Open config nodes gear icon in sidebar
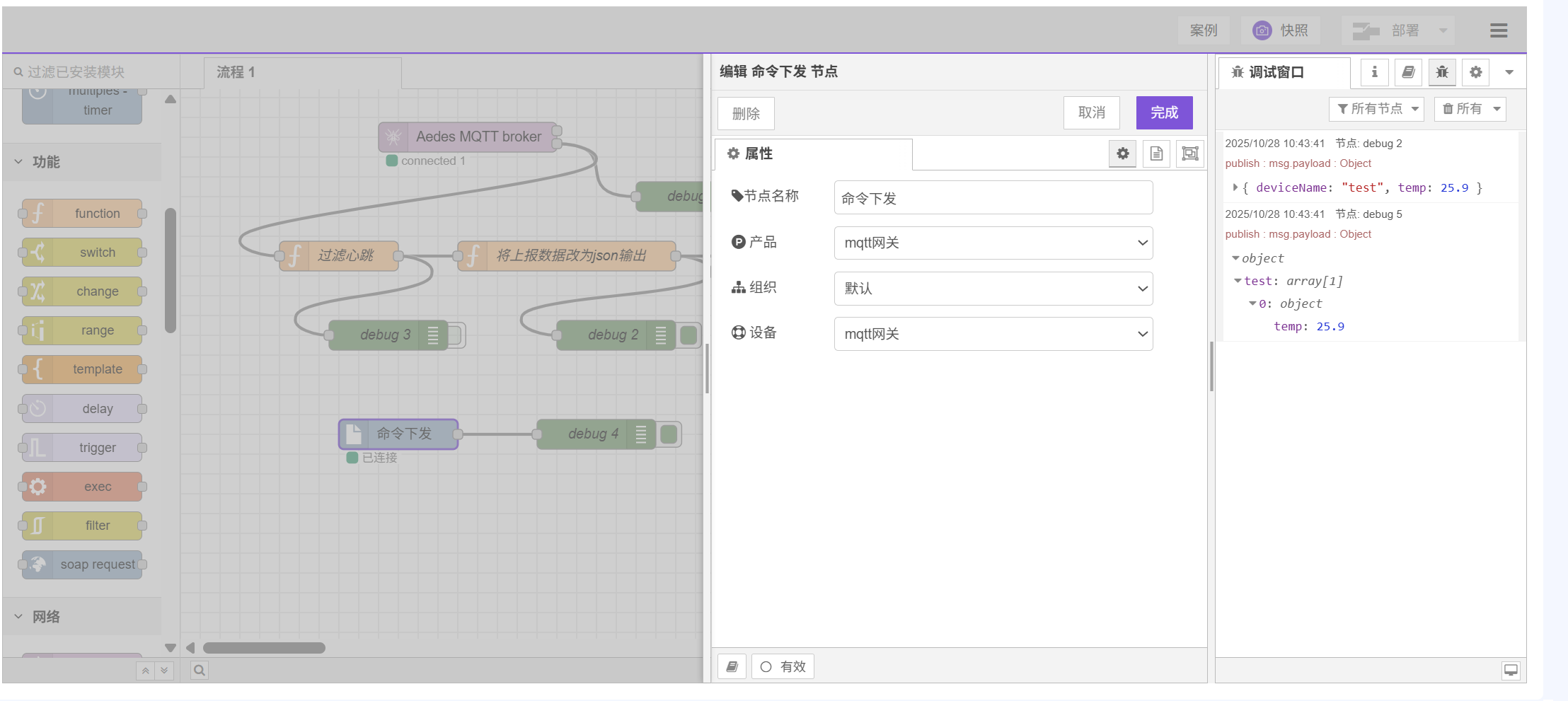Image resolution: width=1568 pixels, height=701 pixels. (1475, 72)
